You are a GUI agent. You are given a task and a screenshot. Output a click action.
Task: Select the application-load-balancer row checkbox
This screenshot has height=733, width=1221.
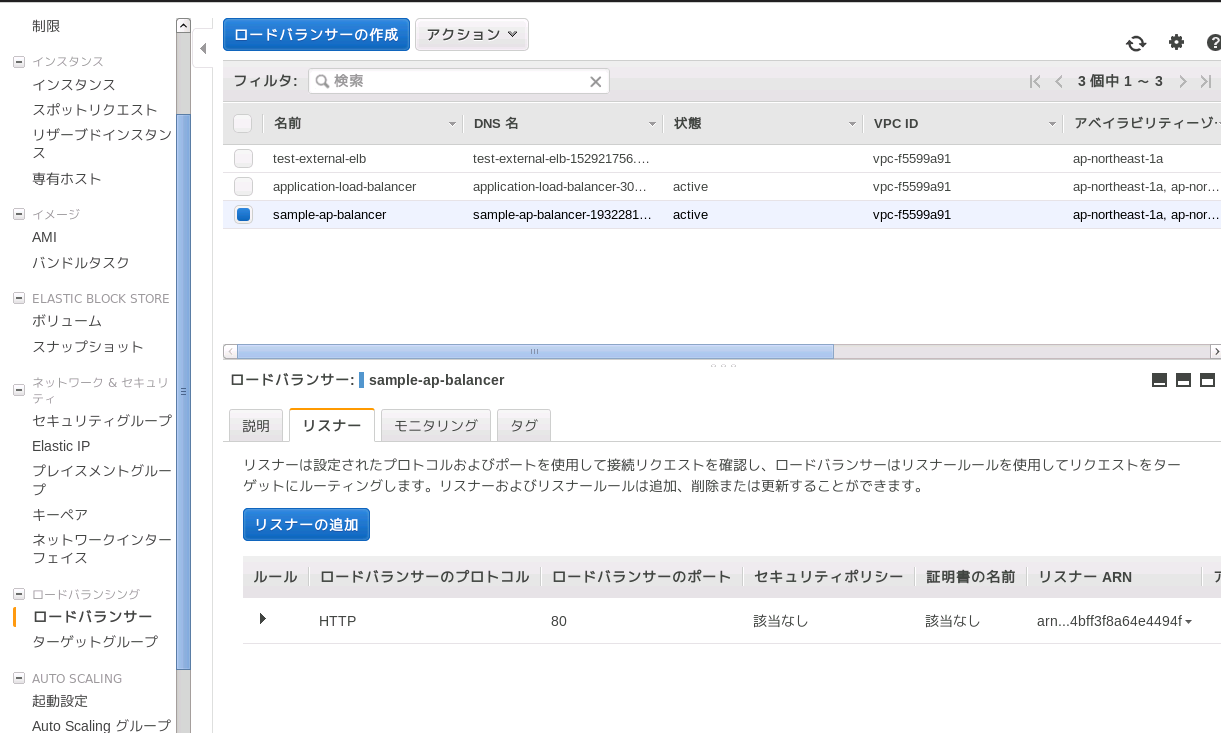pos(243,187)
